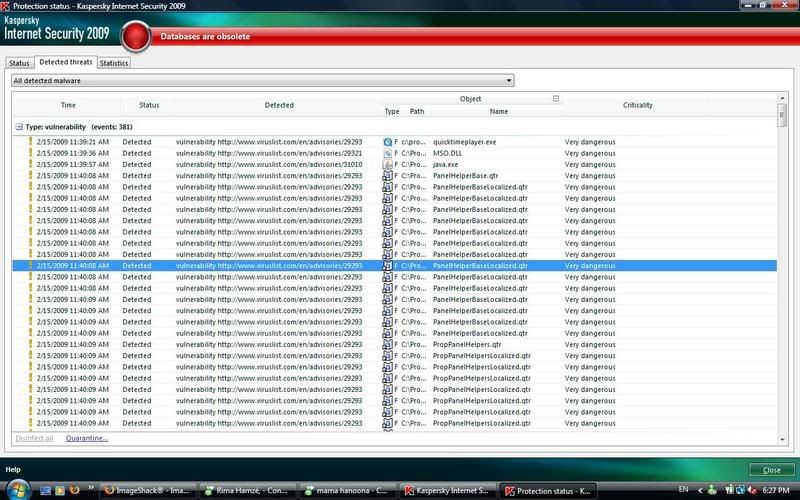The height and width of the screenshot is (500, 800).
Task: Click the red protection status indicator
Action: (136, 37)
